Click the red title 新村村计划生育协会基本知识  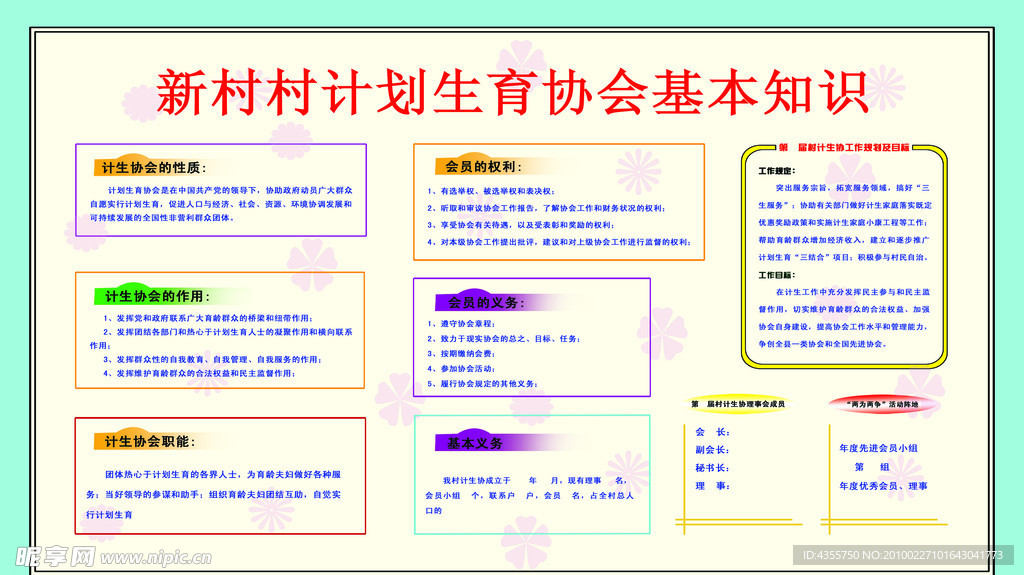click(512, 93)
